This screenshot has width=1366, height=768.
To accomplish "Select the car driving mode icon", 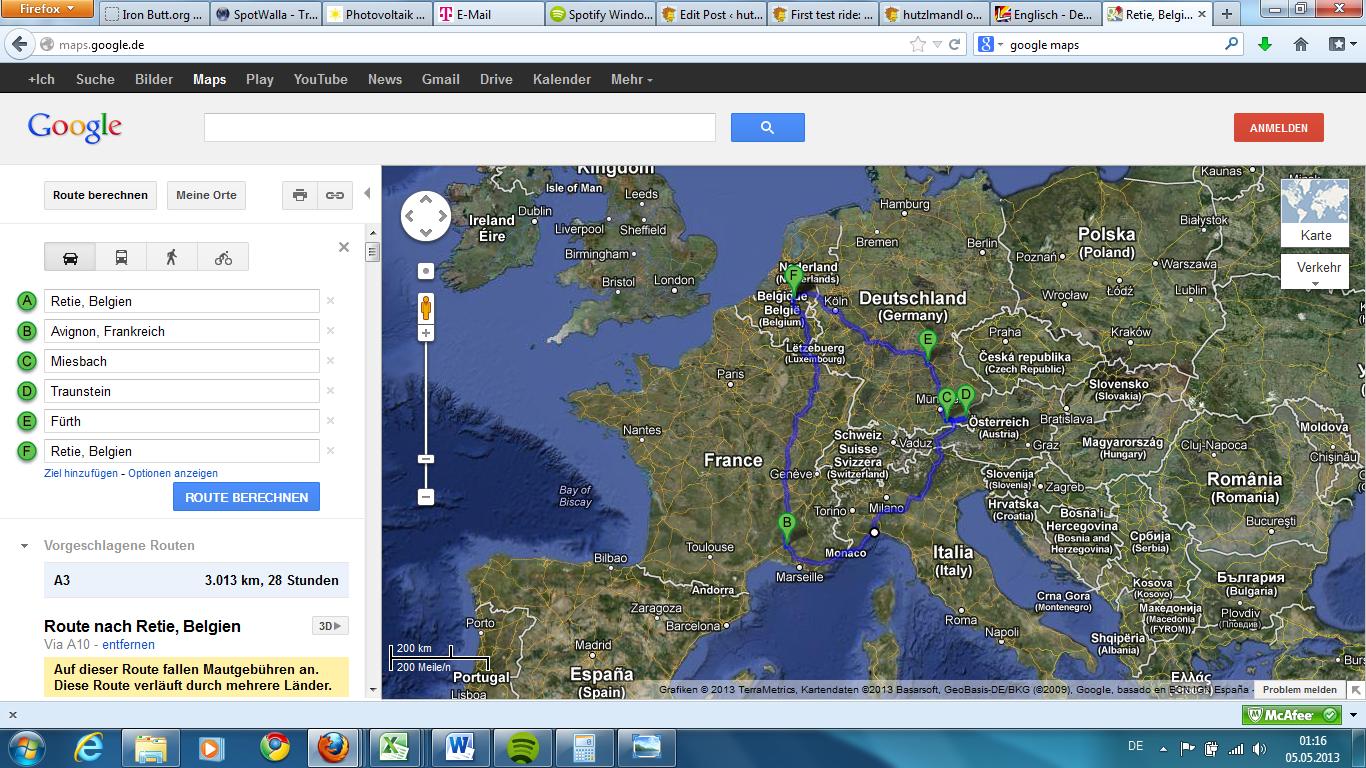I will point(70,257).
